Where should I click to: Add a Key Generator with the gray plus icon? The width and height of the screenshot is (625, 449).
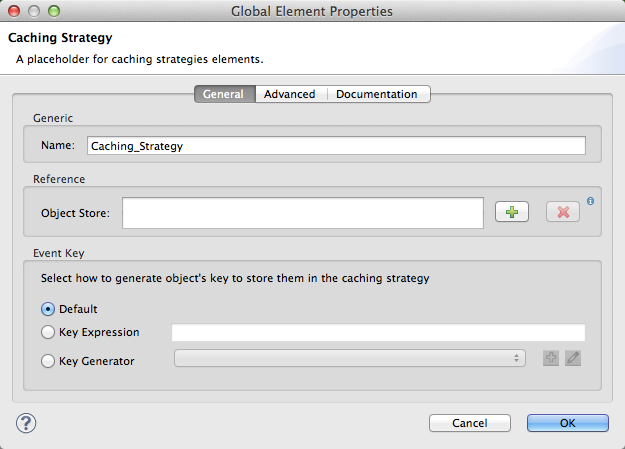[x=551, y=358]
